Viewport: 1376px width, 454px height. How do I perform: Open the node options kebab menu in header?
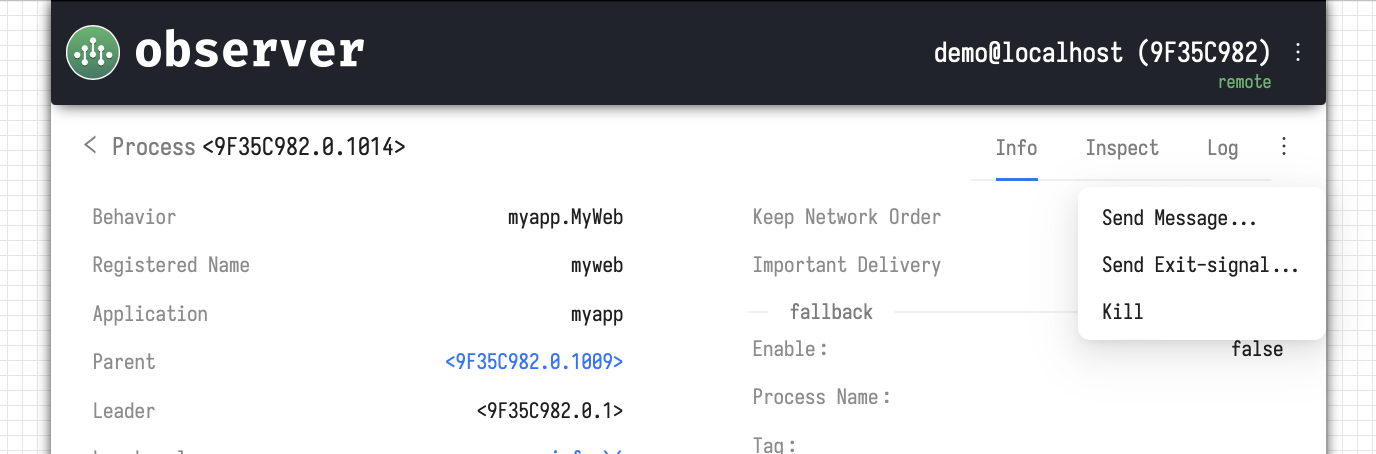pyautogui.click(x=1298, y=52)
